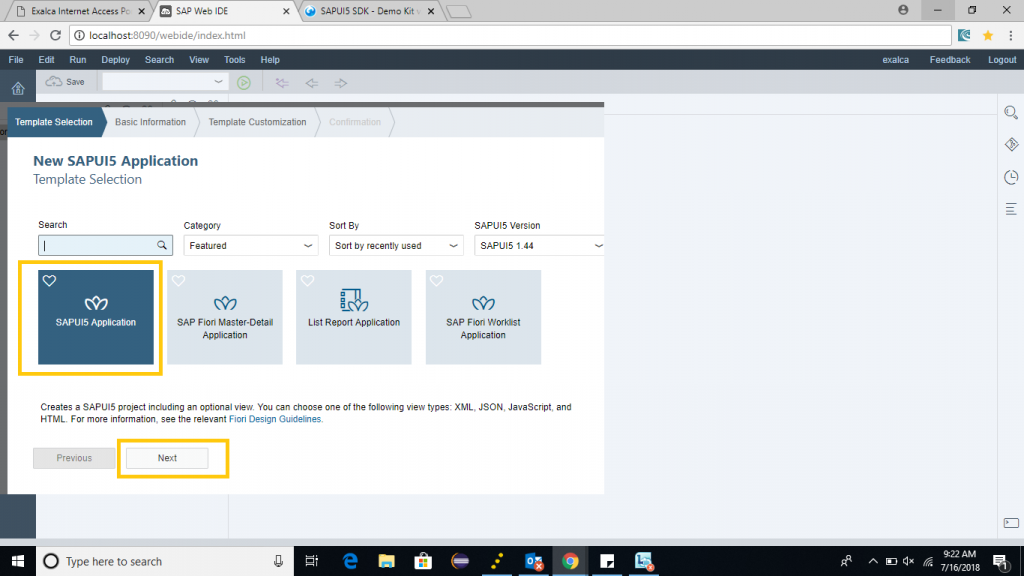Click the Next button
Image resolution: width=1024 pixels, height=576 pixels.
click(x=167, y=458)
